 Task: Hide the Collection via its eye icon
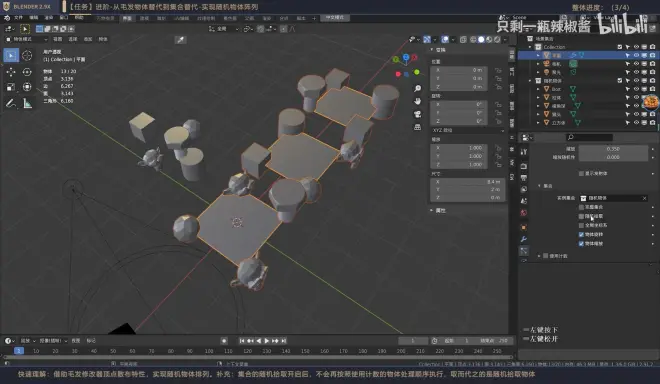[x=636, y=47]
